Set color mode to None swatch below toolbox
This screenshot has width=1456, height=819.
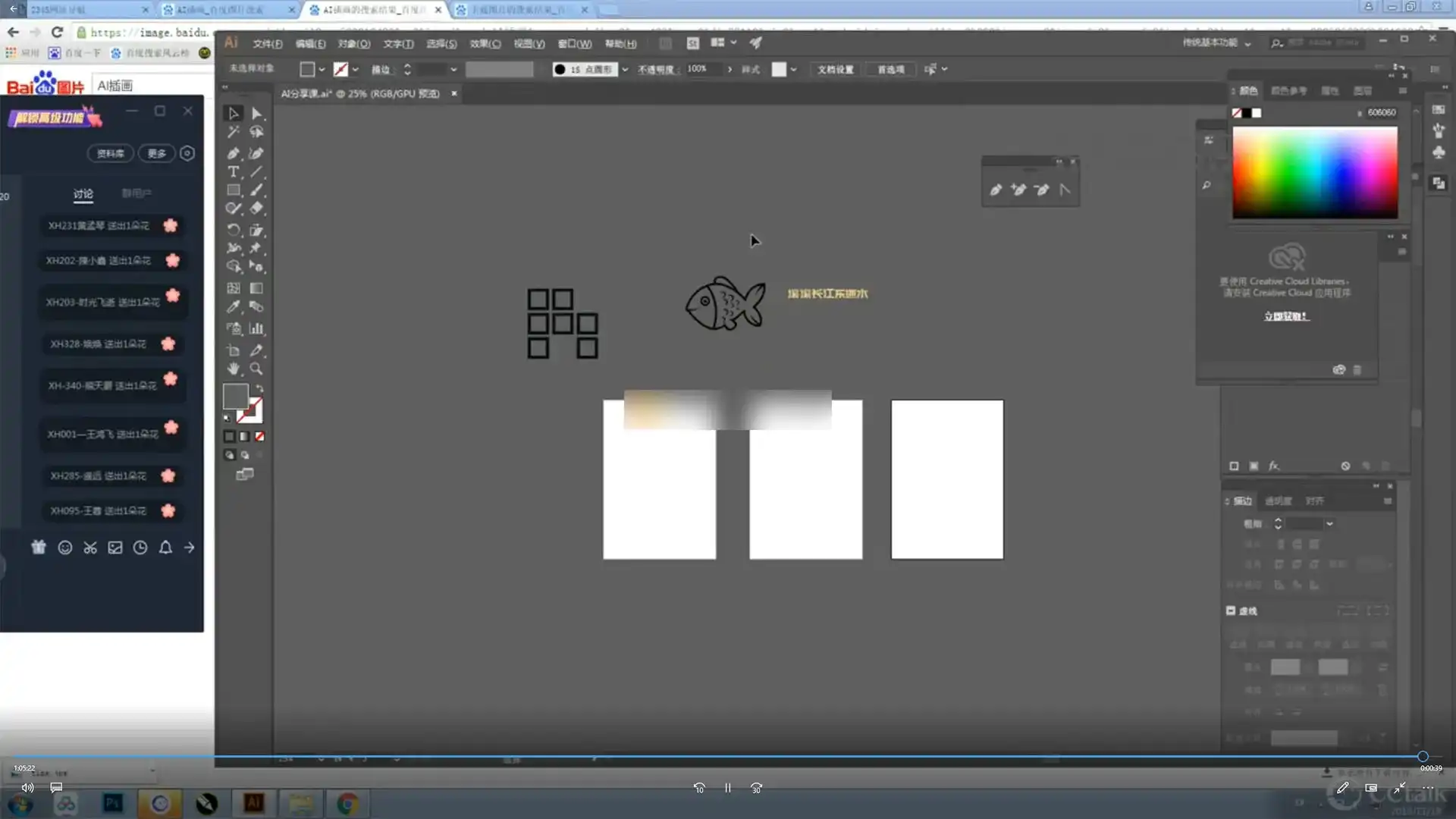point(260,437)
